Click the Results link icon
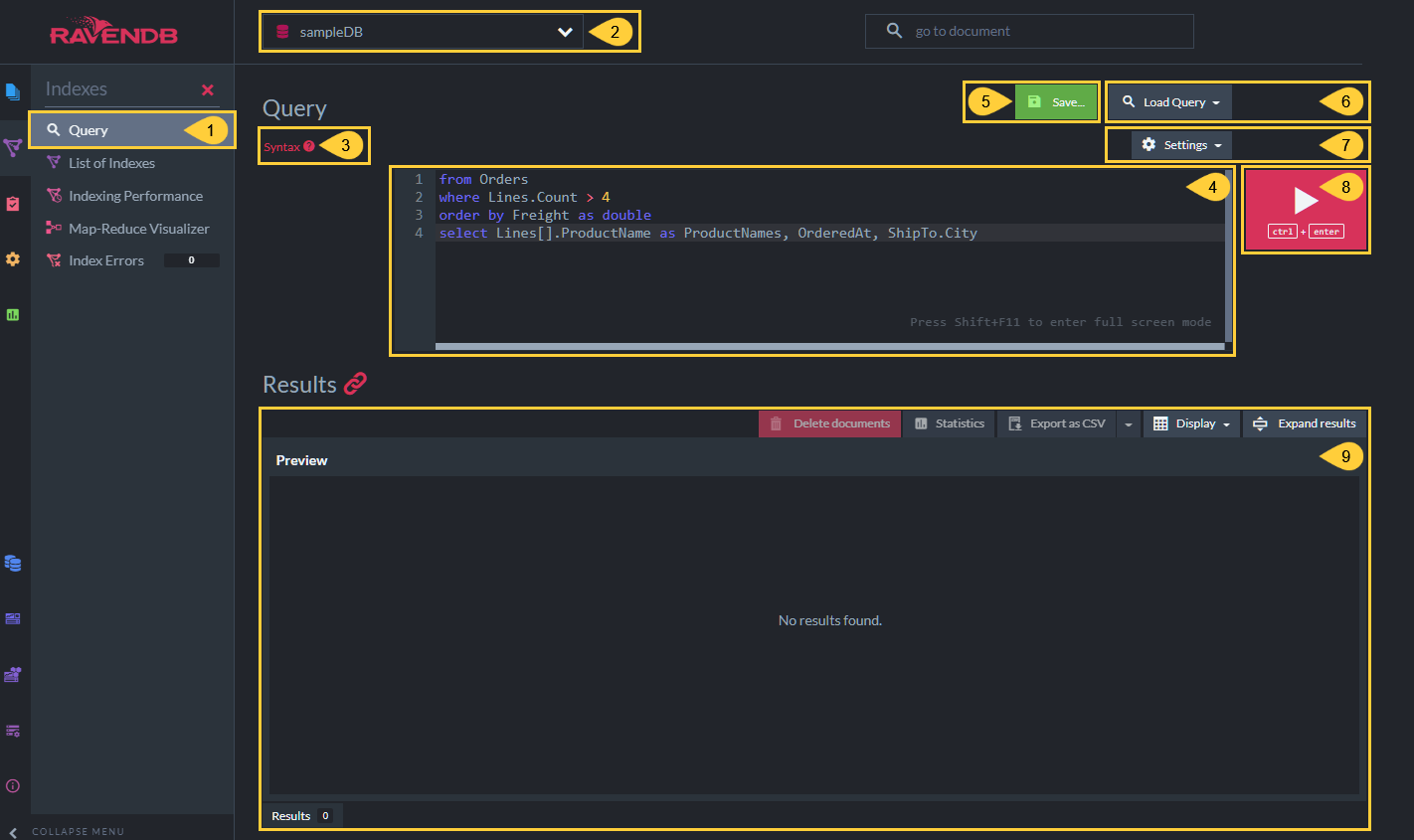 [356, 384]
